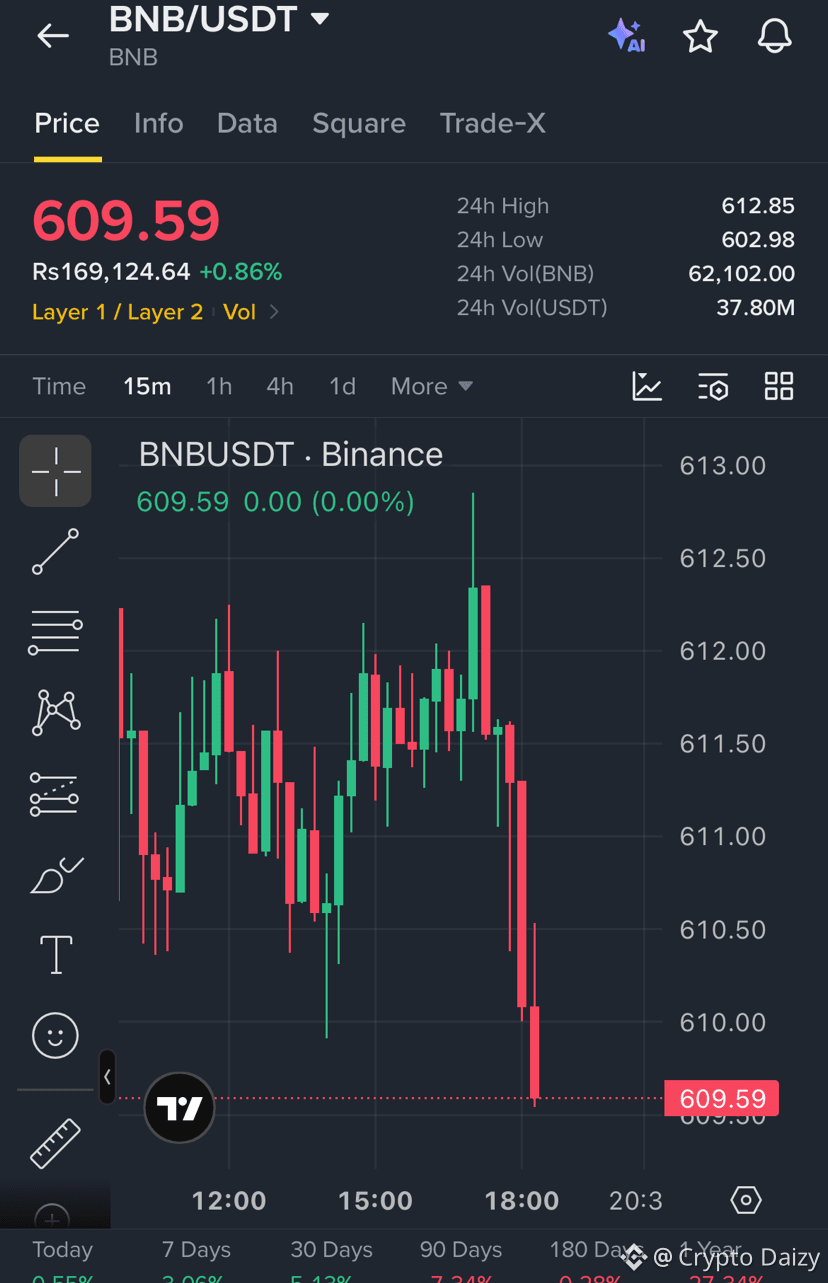Select the Time chart interval
The image size is (828, 1283).
click(x=59, y=386)
